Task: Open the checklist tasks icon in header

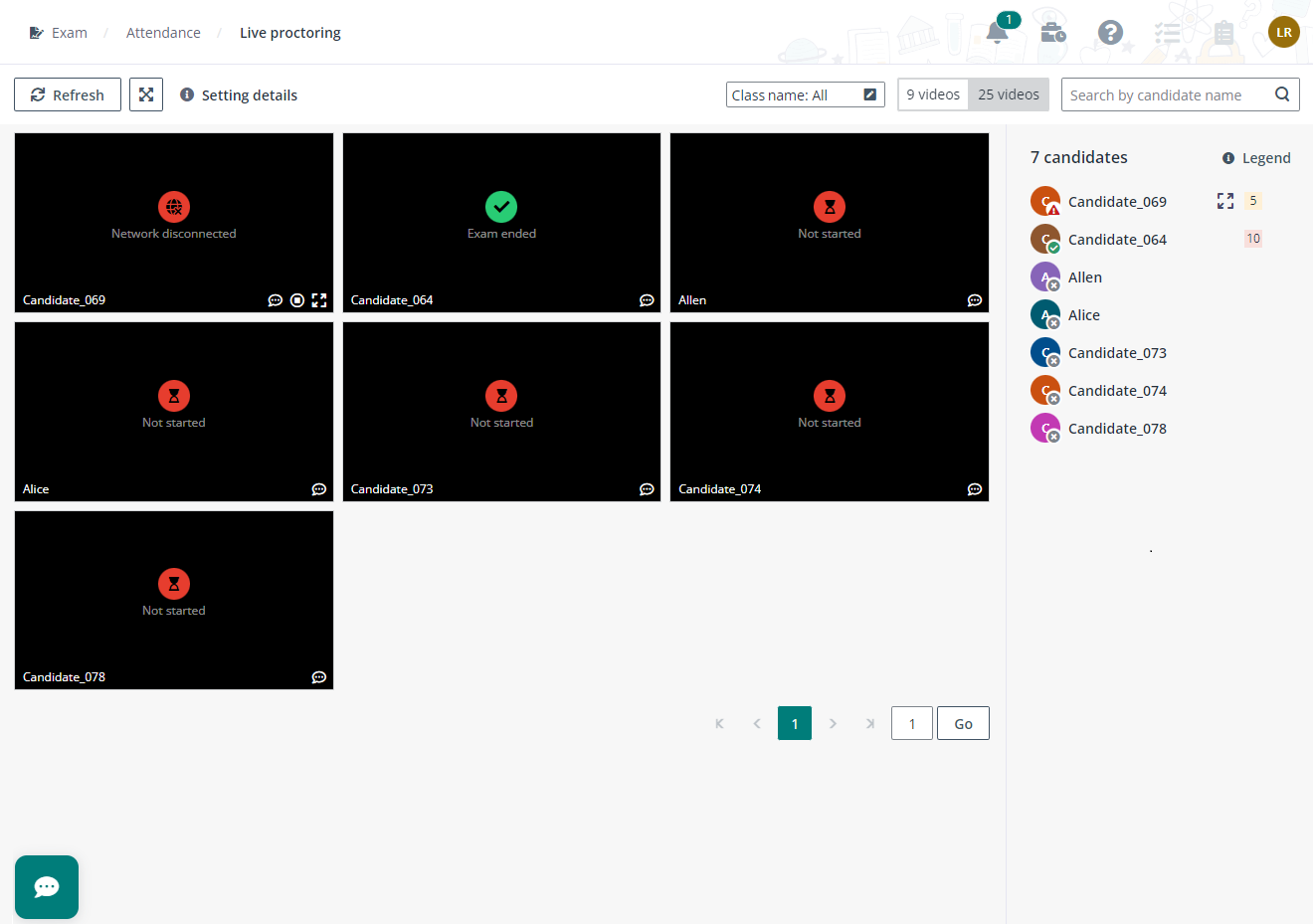Action: (1167, 33)
